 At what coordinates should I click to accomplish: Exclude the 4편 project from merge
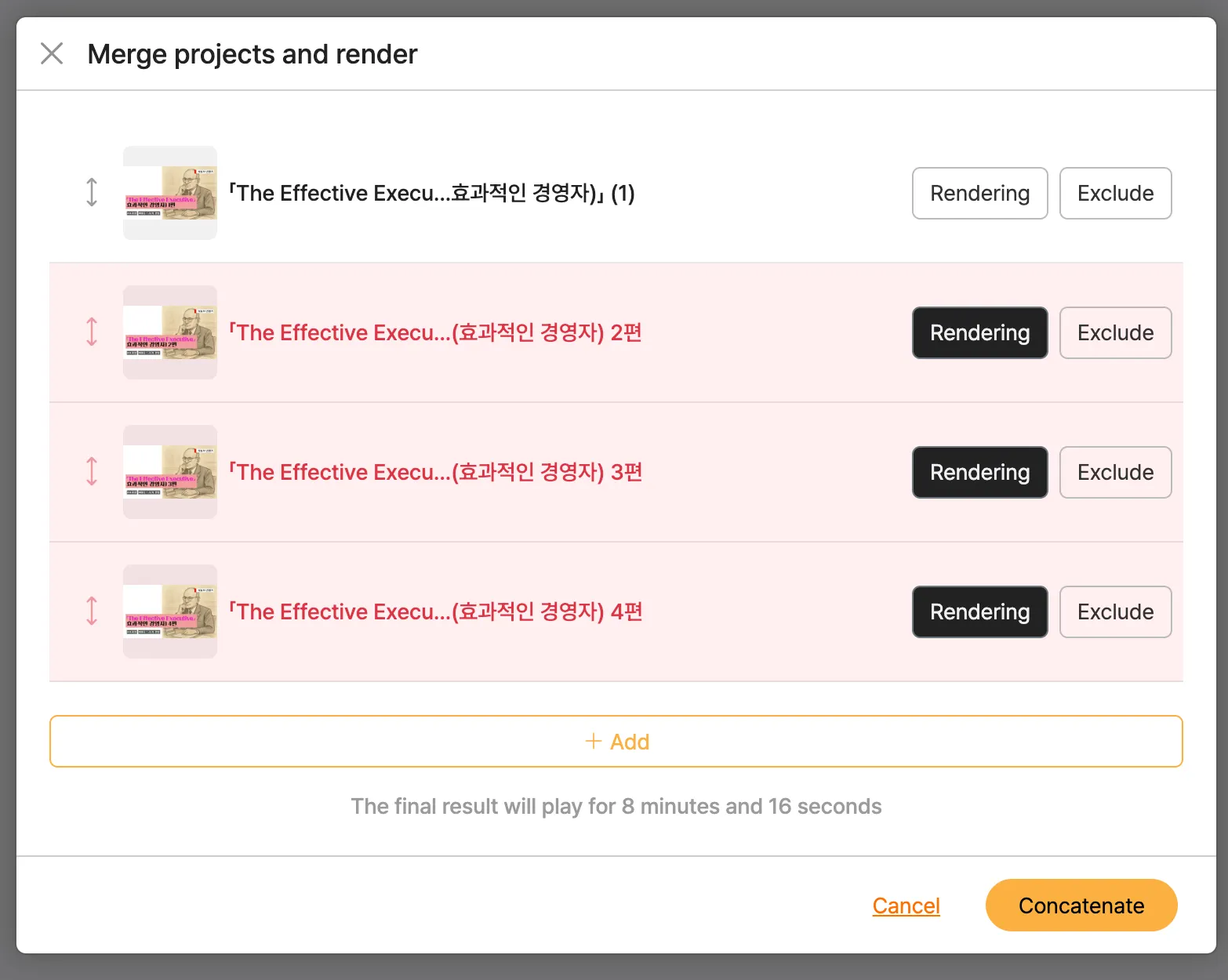1115,612
